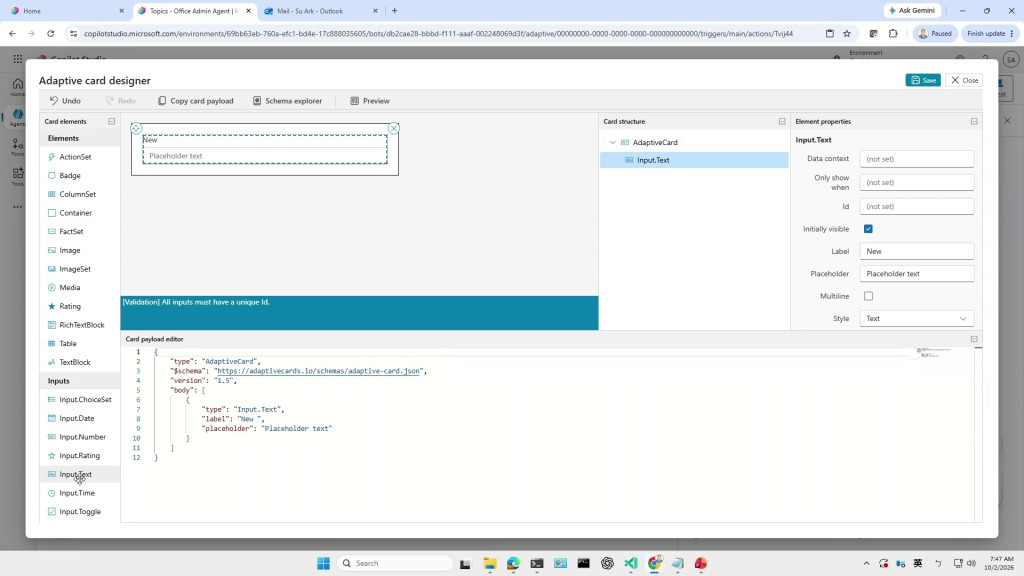This screenshot has height=576, width=1024.
Task: Select Input.Text in Card structure tree
Action: [694, 160]
